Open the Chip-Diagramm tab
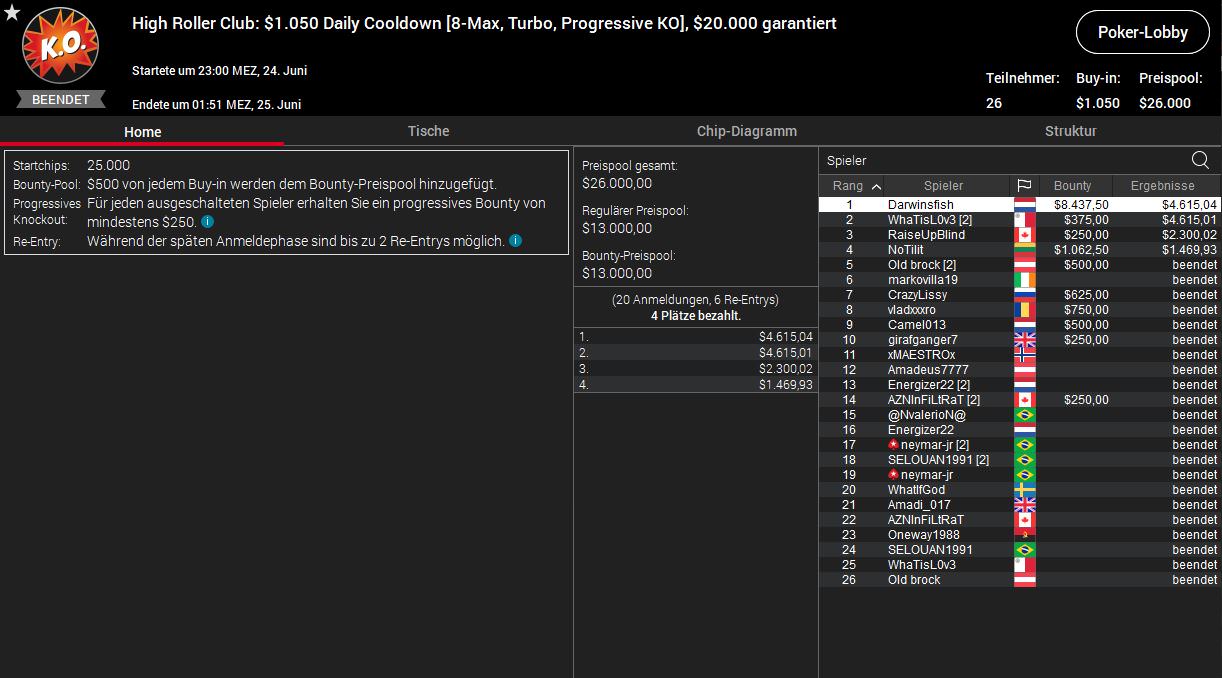Screen dimensions: 1222x678 746,131
